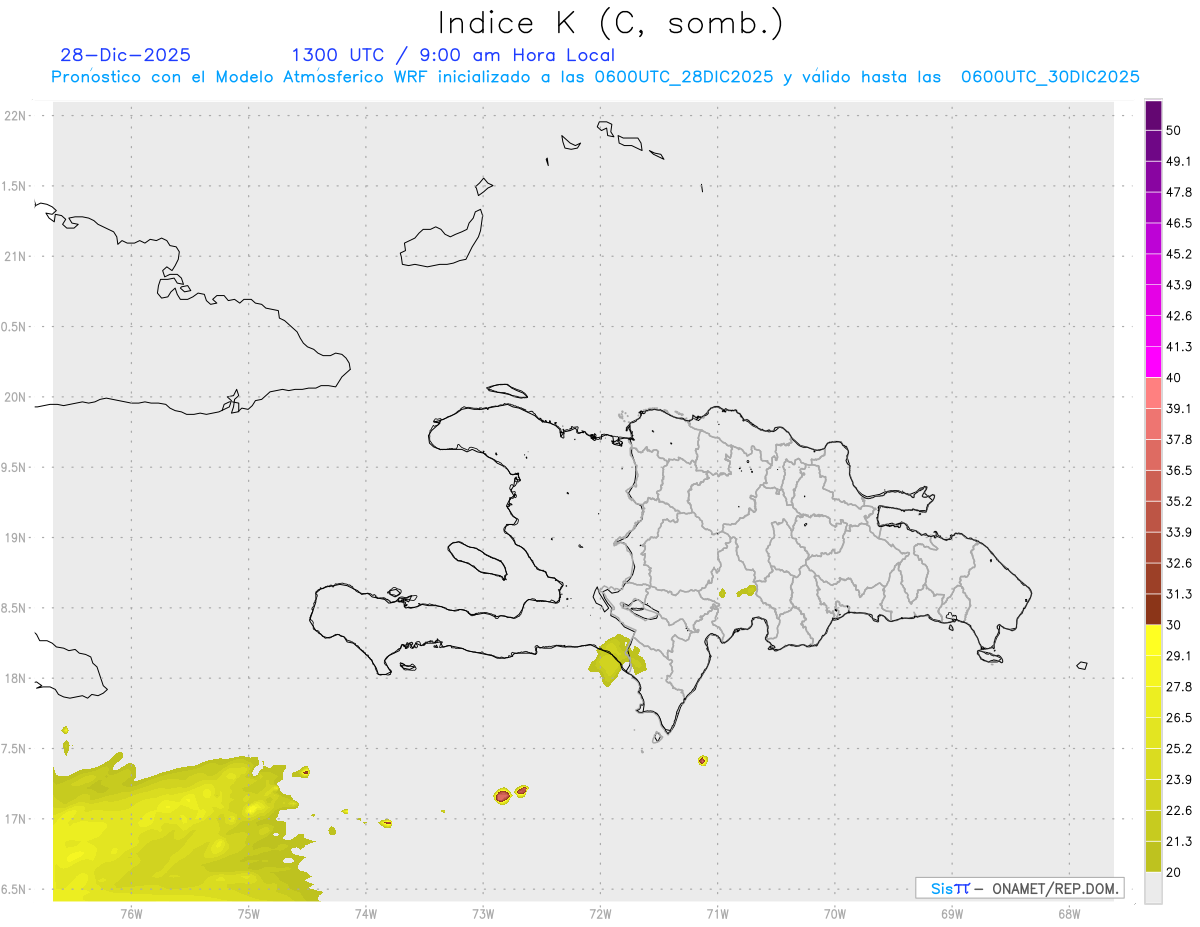The image size is (1200, 927).
Task: Click the '22N' latitude label
Action: 16,116
